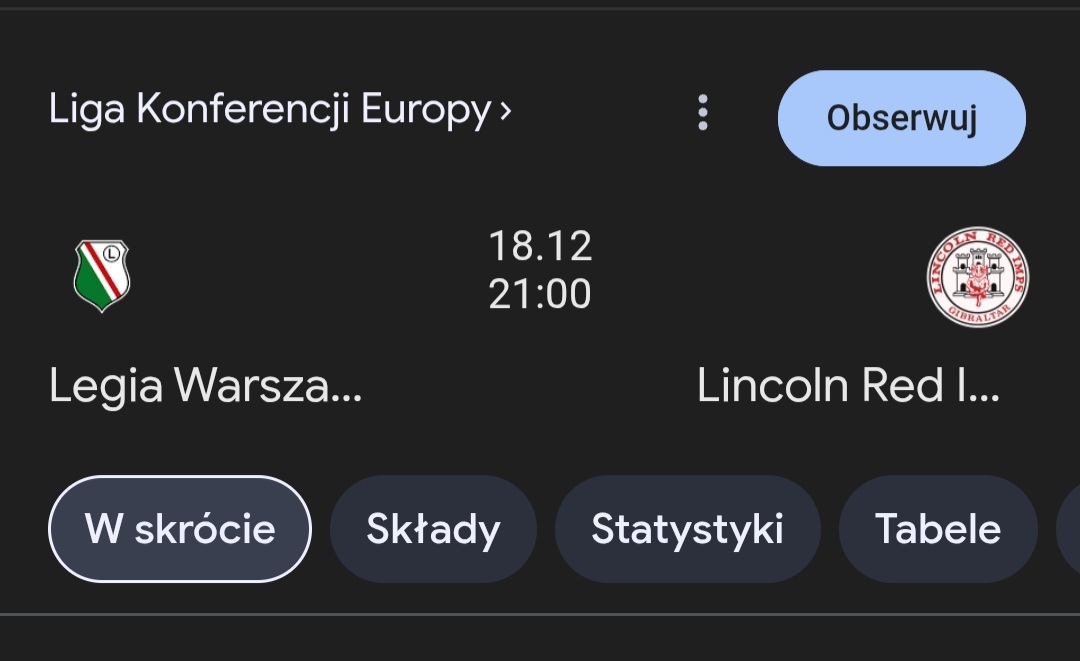1080x661 pixels.
Task: Tap the Legia Warszawa club crest
Action: point(102,275)
